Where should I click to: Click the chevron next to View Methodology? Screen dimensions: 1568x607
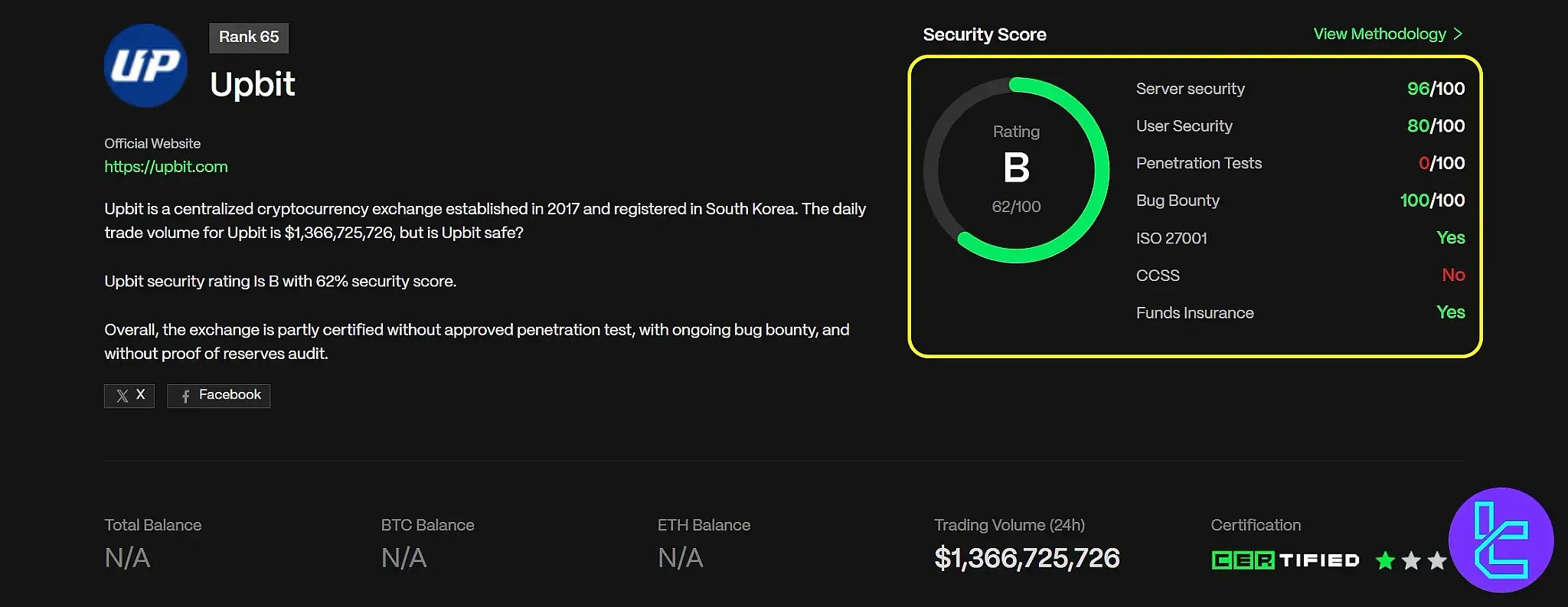point(1458,34)
